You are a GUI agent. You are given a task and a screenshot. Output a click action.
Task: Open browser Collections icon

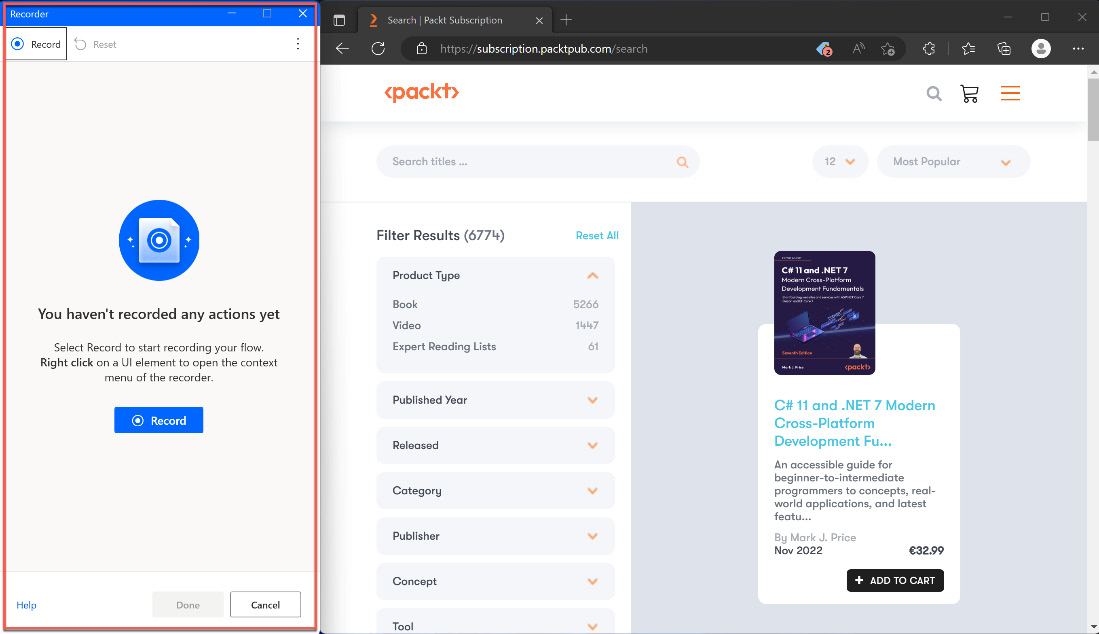coord(1004,48)
